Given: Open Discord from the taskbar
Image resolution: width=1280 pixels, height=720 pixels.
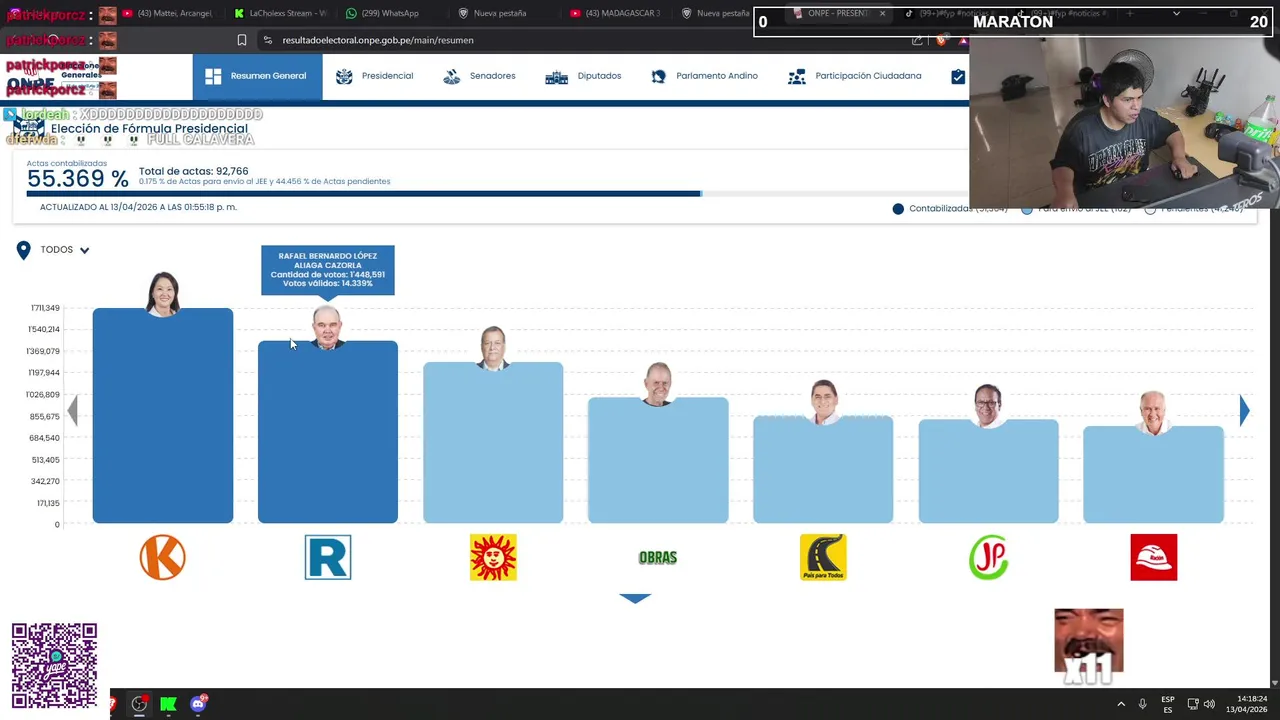Looking at the screenshot, I should (198, 704).
